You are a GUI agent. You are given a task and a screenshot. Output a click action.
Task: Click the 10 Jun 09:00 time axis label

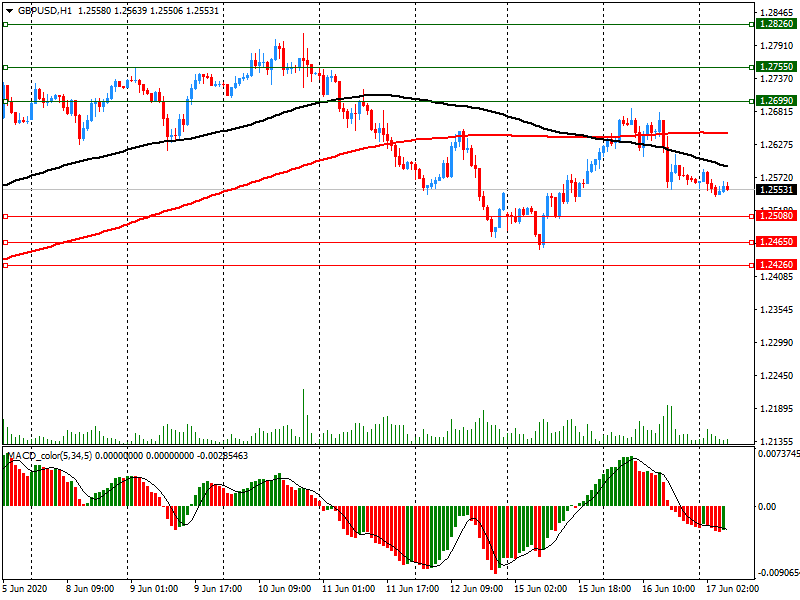tap(286, 589)
